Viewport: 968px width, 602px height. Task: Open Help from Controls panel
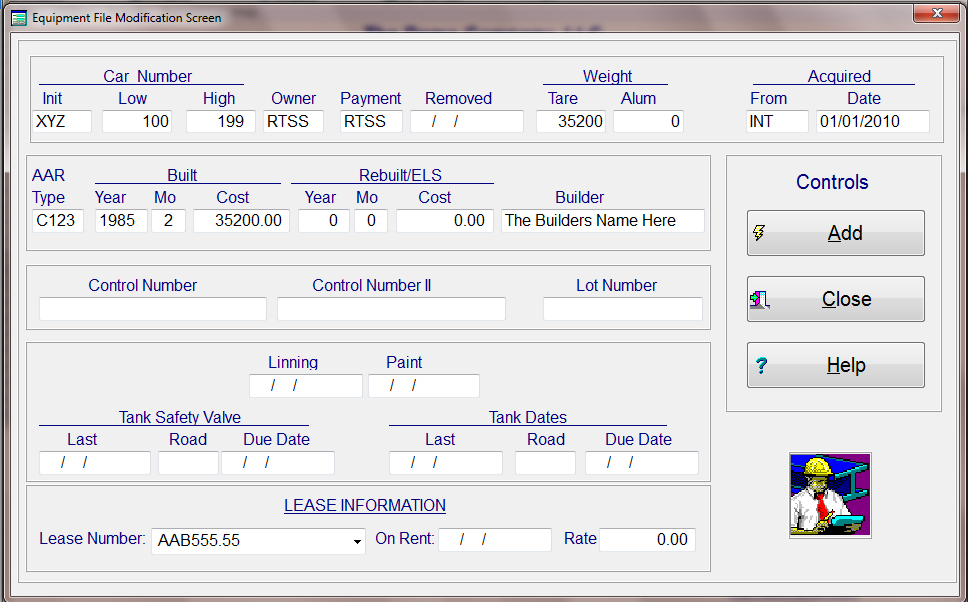(x=836, y=365)
